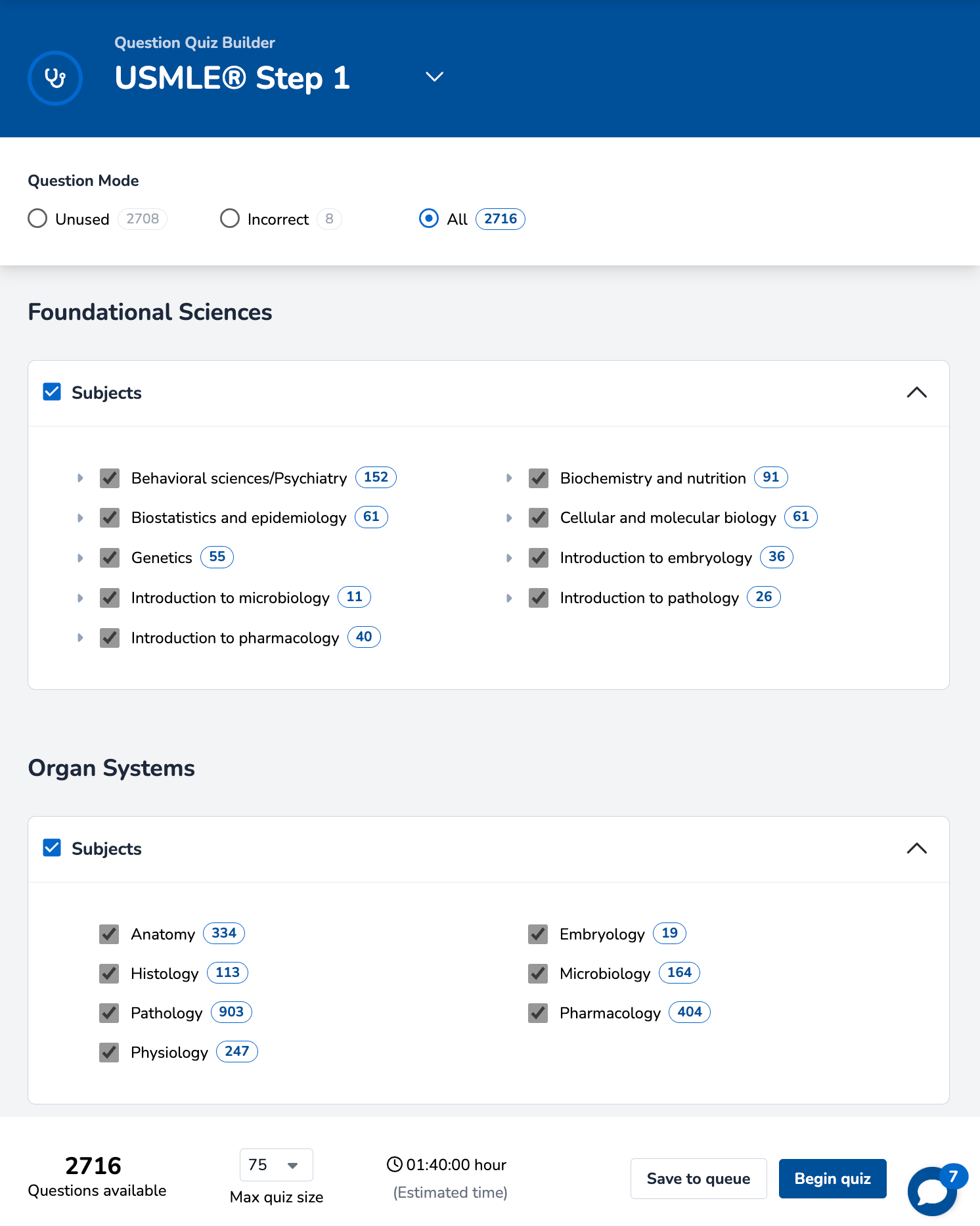Collapse the Organ Systems Subjects panel

coord(916,849)
